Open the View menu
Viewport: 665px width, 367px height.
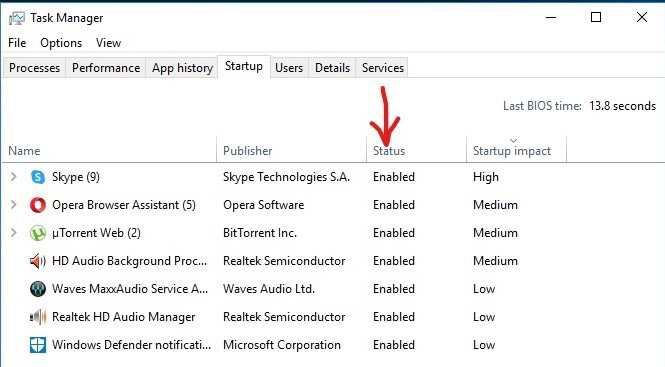pos(108,43)
